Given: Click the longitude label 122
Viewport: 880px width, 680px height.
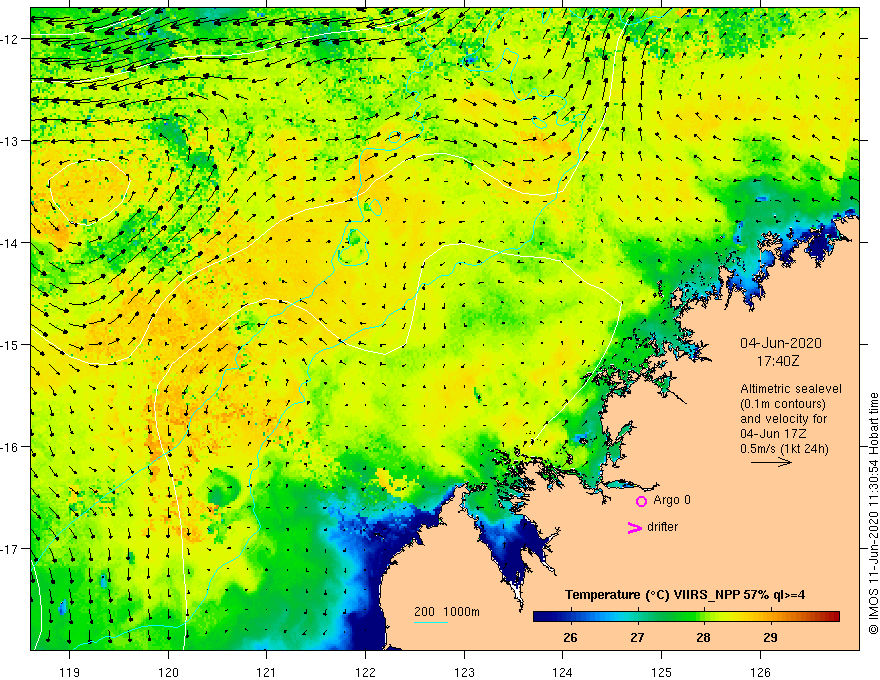Looking at the screenshot, I should pos(365,672).
